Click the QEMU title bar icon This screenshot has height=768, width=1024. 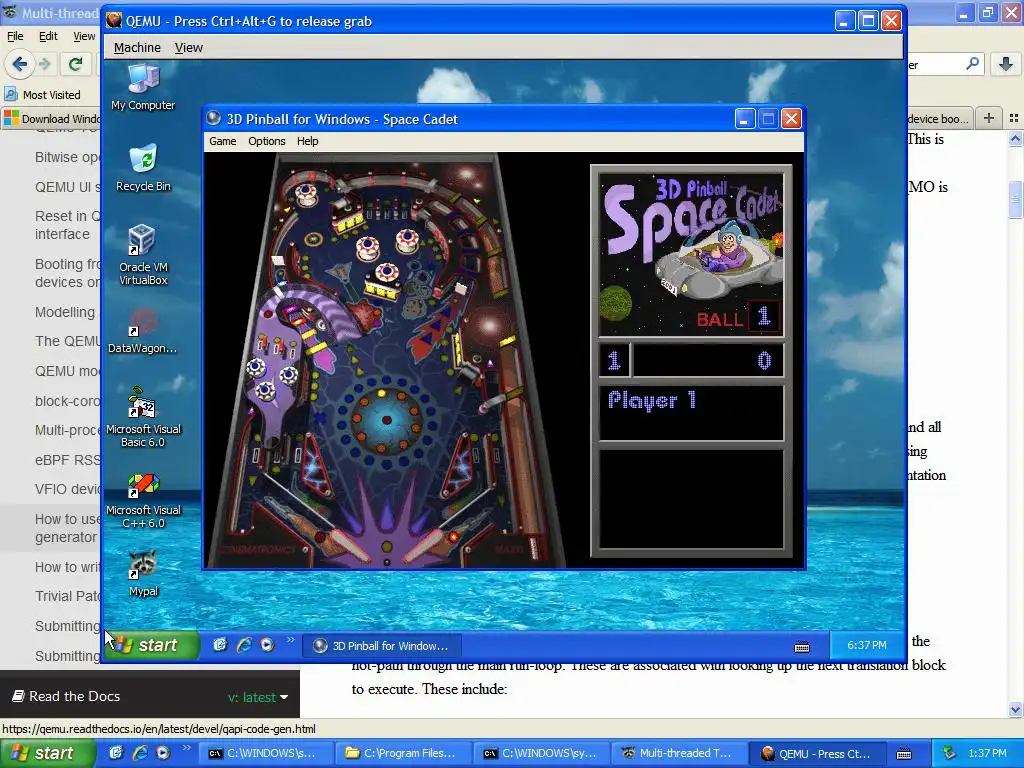(114, 21)
